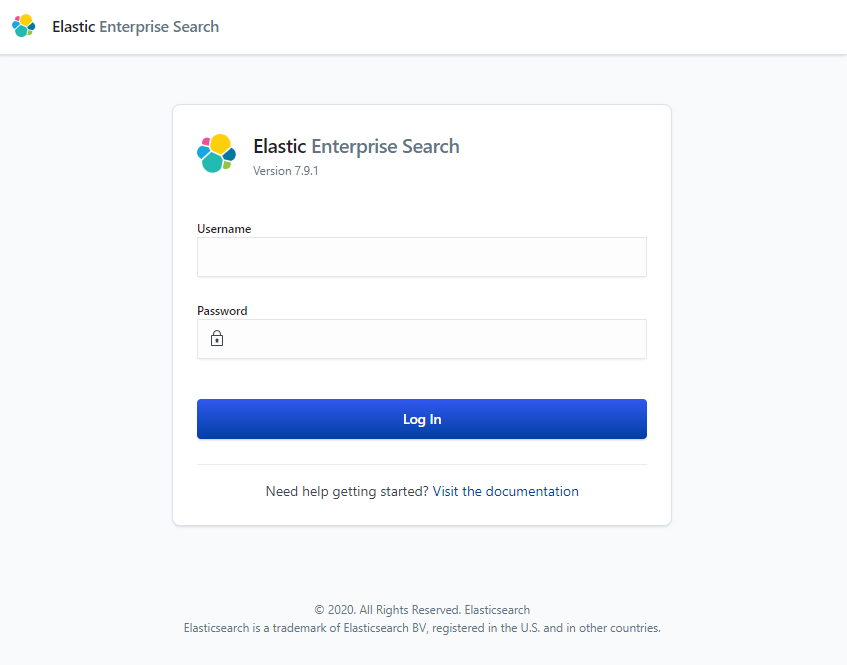The height and width of the screenshot is (665, 847).
Task: Click the lock icon in Password field
Action: (217, 338)
